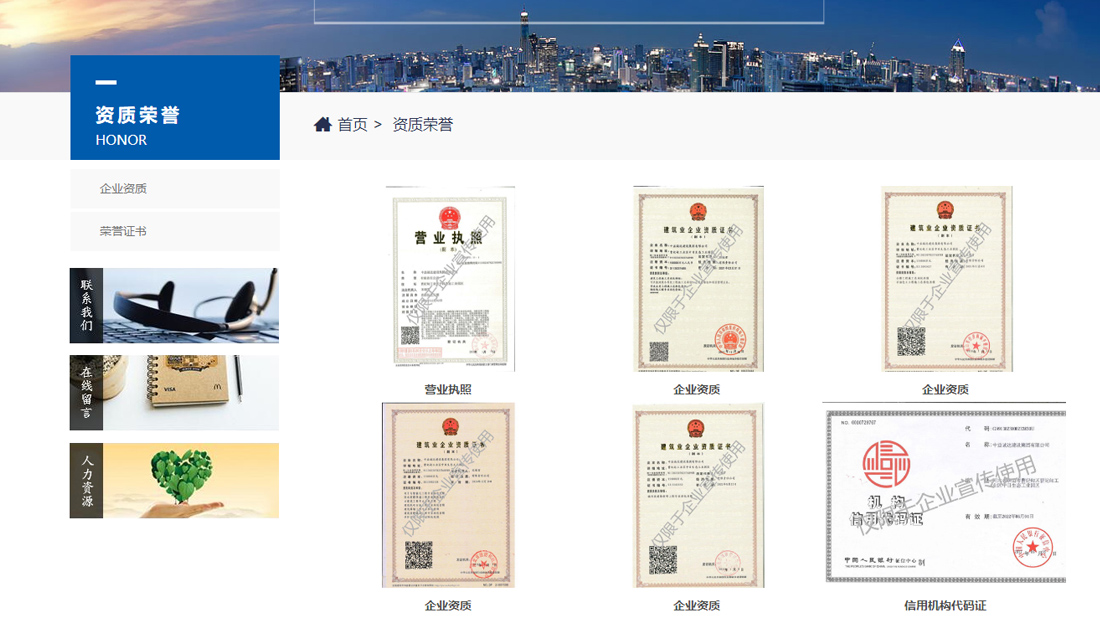Click 企业资质 caption under bottom-left certificate
Image resolution: width=1100 pixels, height=618 pixels.
pos(448,605)
